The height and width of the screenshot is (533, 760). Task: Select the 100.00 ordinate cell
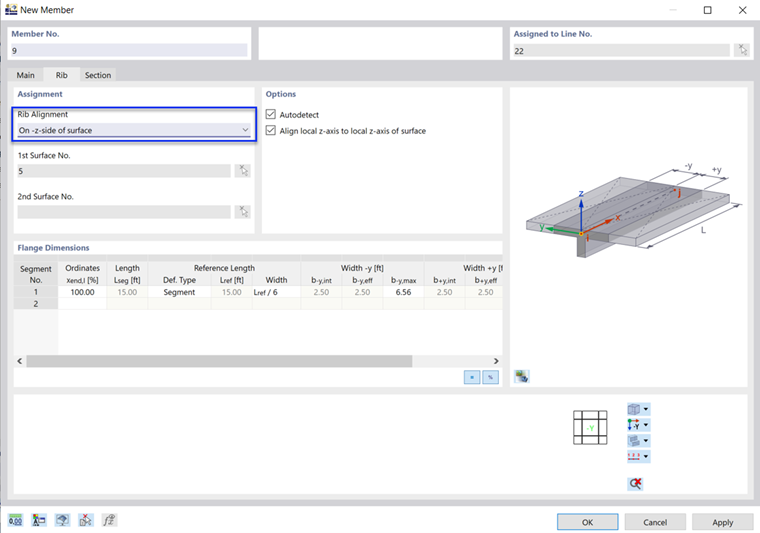[82, 292]
